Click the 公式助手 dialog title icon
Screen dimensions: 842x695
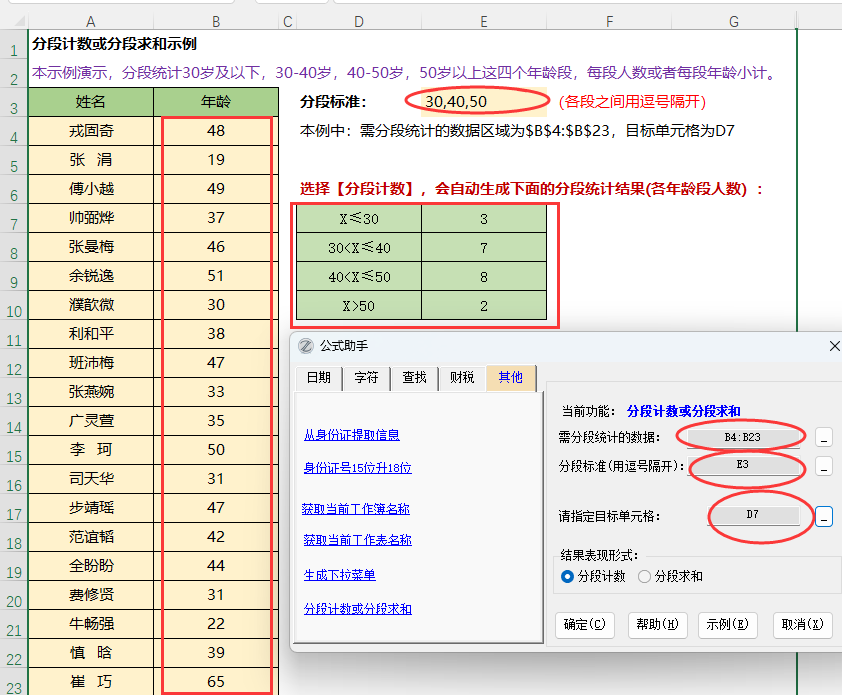tap(306, 345)
